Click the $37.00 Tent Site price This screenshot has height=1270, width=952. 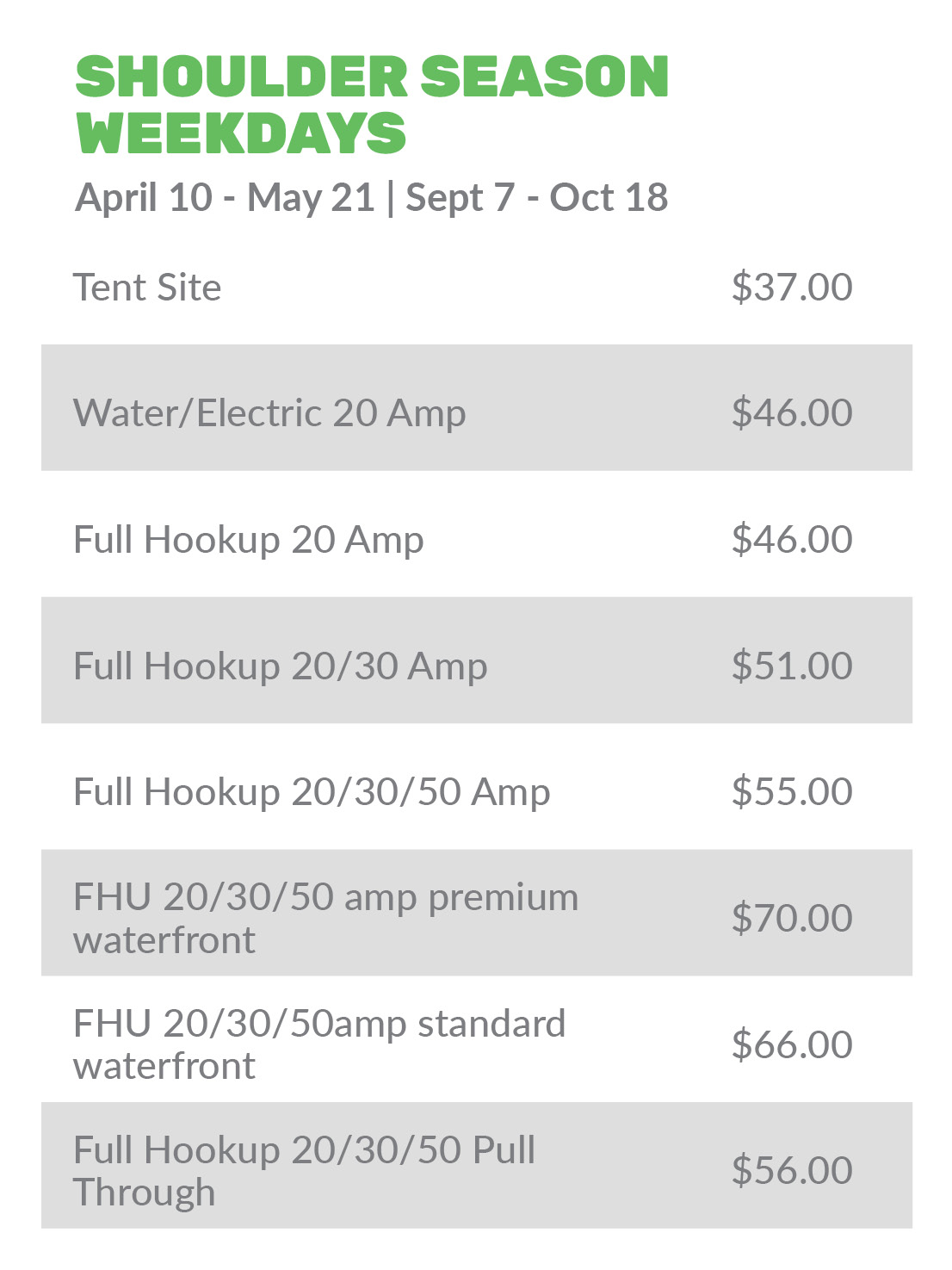point(792,288)
